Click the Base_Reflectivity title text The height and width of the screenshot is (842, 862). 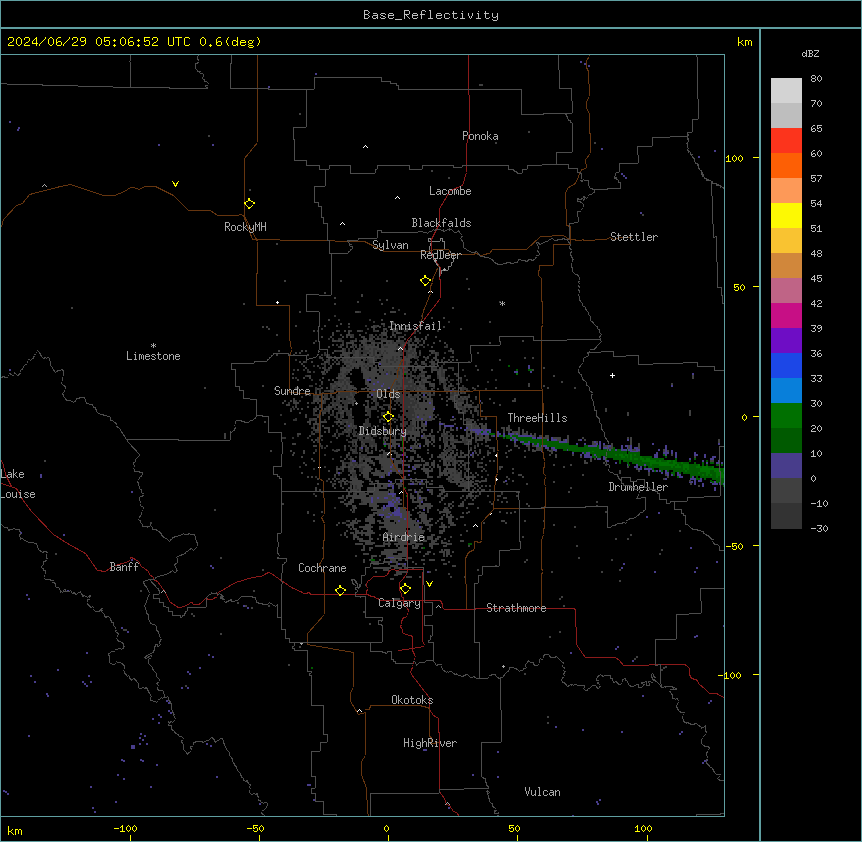click(x=431, y=15)
